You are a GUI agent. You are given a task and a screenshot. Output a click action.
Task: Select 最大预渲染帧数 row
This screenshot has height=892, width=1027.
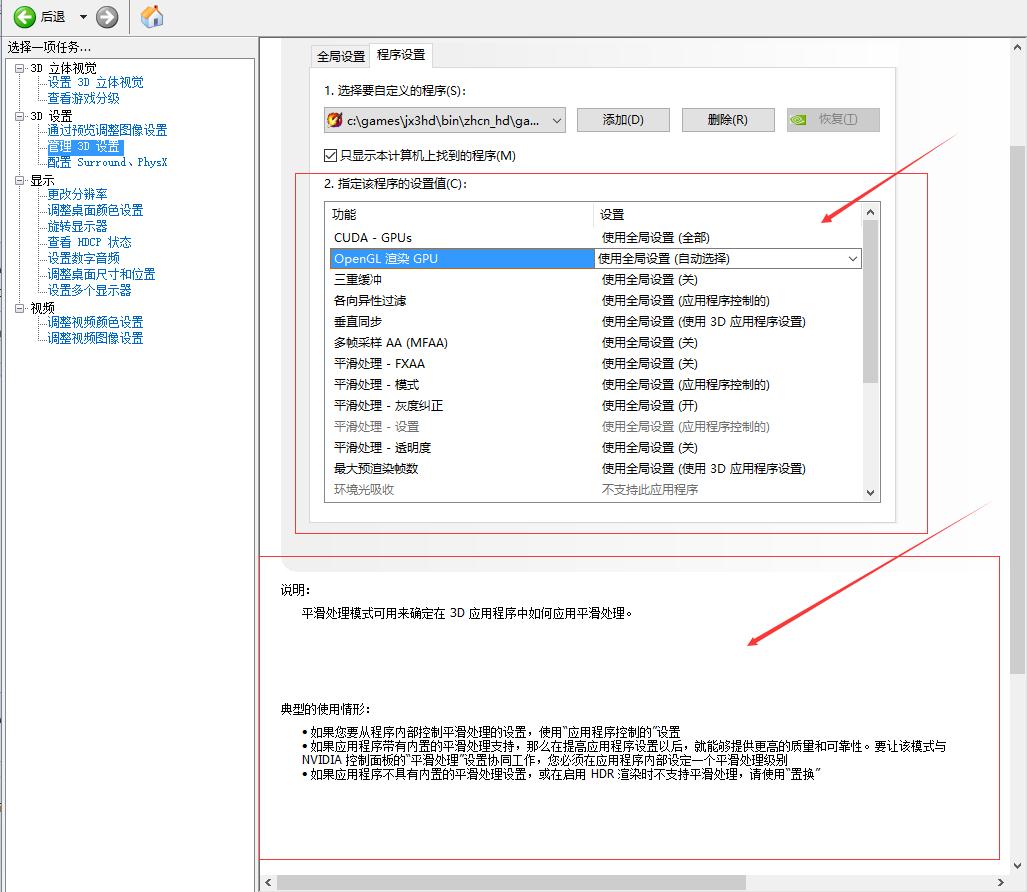(595, 468)
